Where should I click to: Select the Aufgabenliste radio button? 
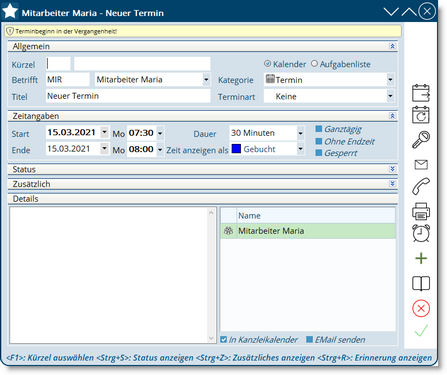pyautogui.click(x=314, y=63)
